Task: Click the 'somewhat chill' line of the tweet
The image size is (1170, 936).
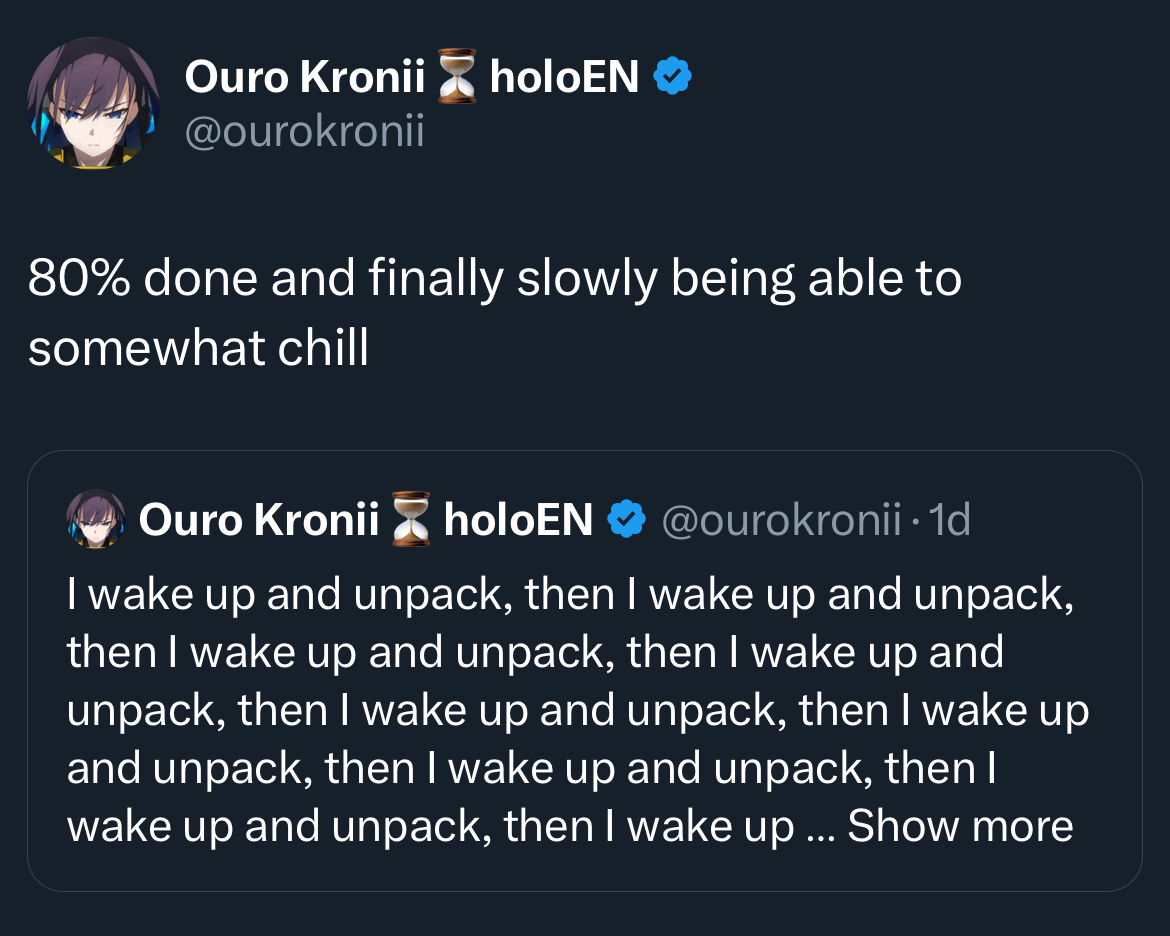Action: tap(198, 348)
